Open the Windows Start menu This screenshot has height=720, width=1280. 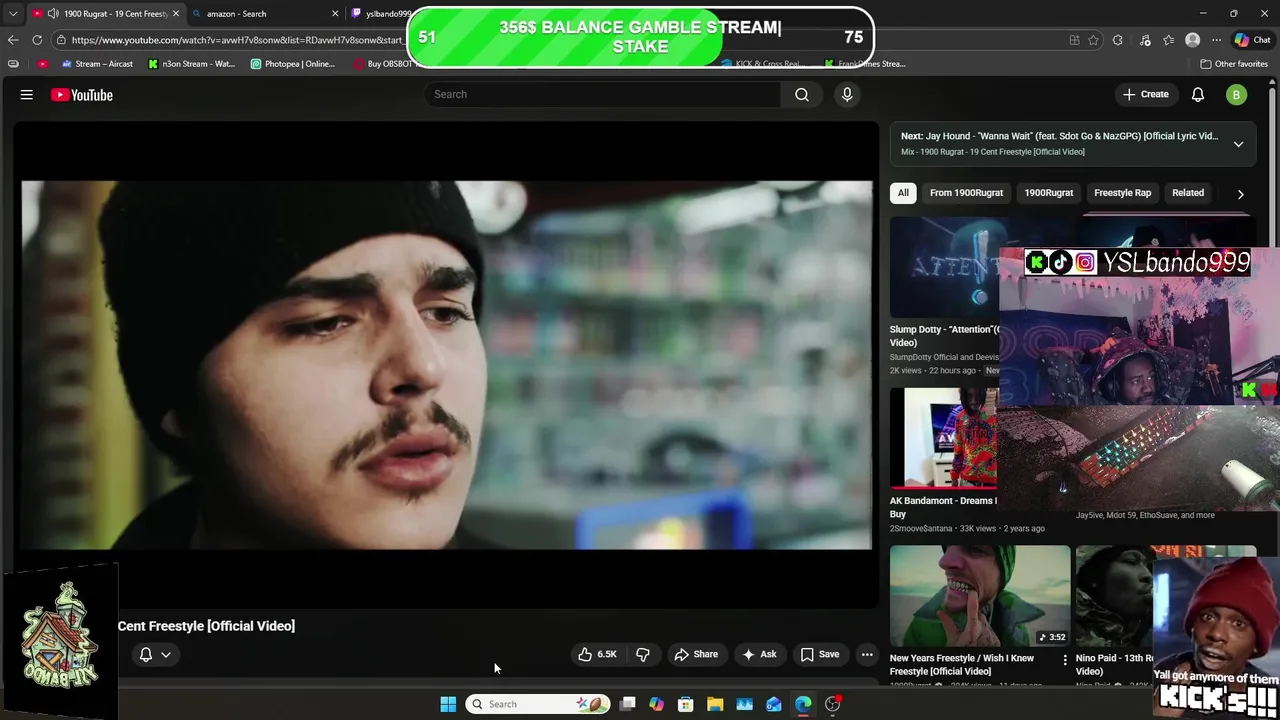coord(448,704)
